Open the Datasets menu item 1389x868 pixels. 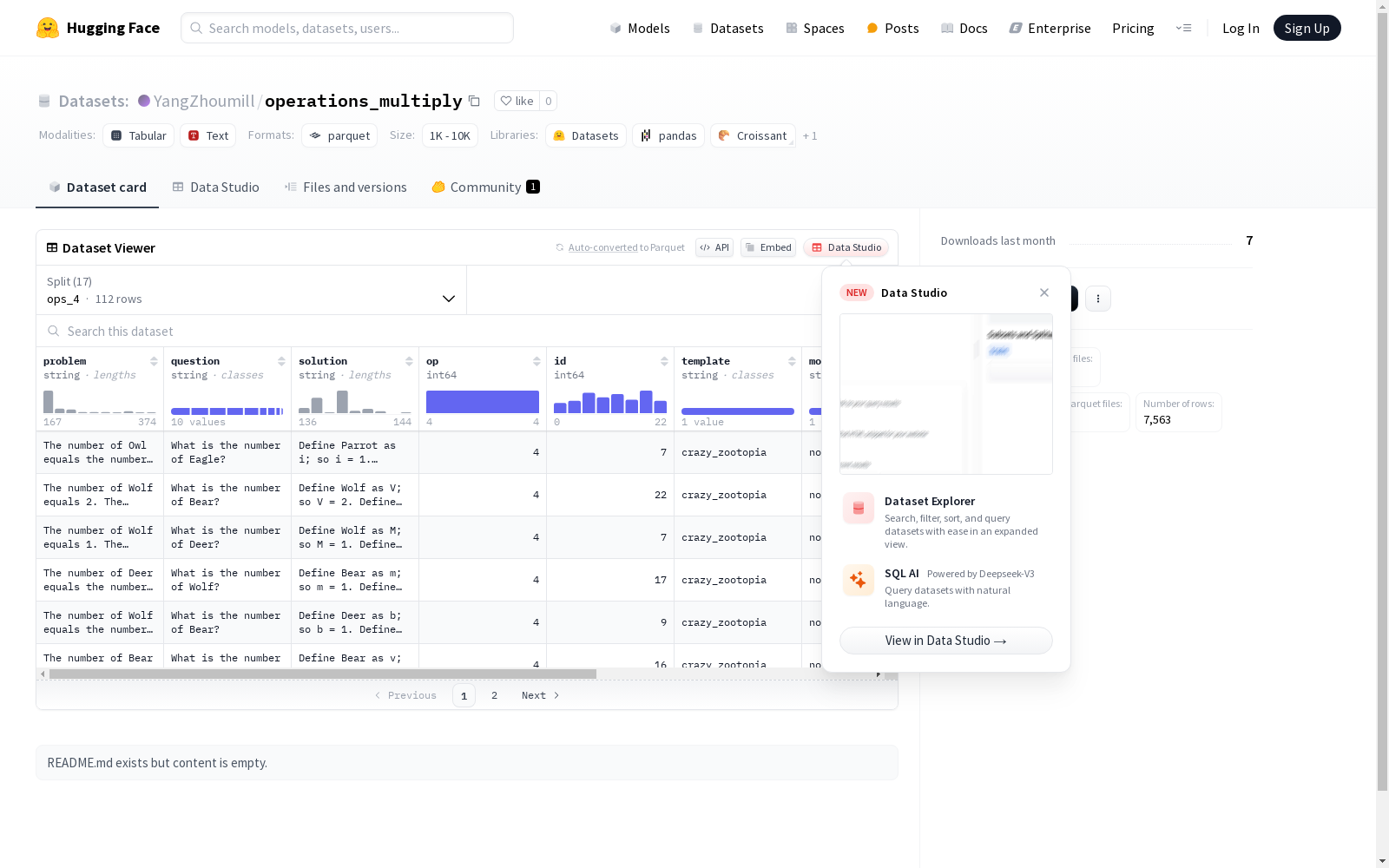pos(727,28)
